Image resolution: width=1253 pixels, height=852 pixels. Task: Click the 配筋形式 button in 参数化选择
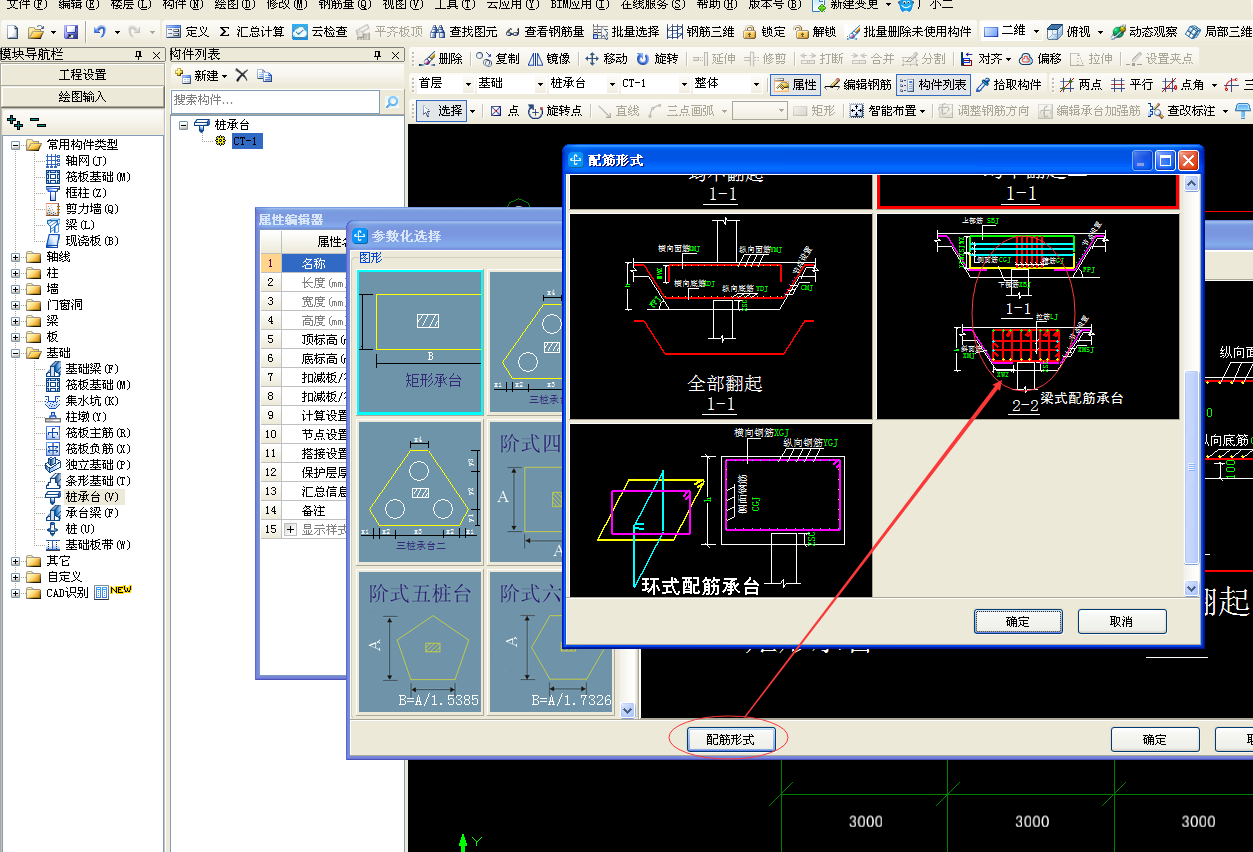730,739
